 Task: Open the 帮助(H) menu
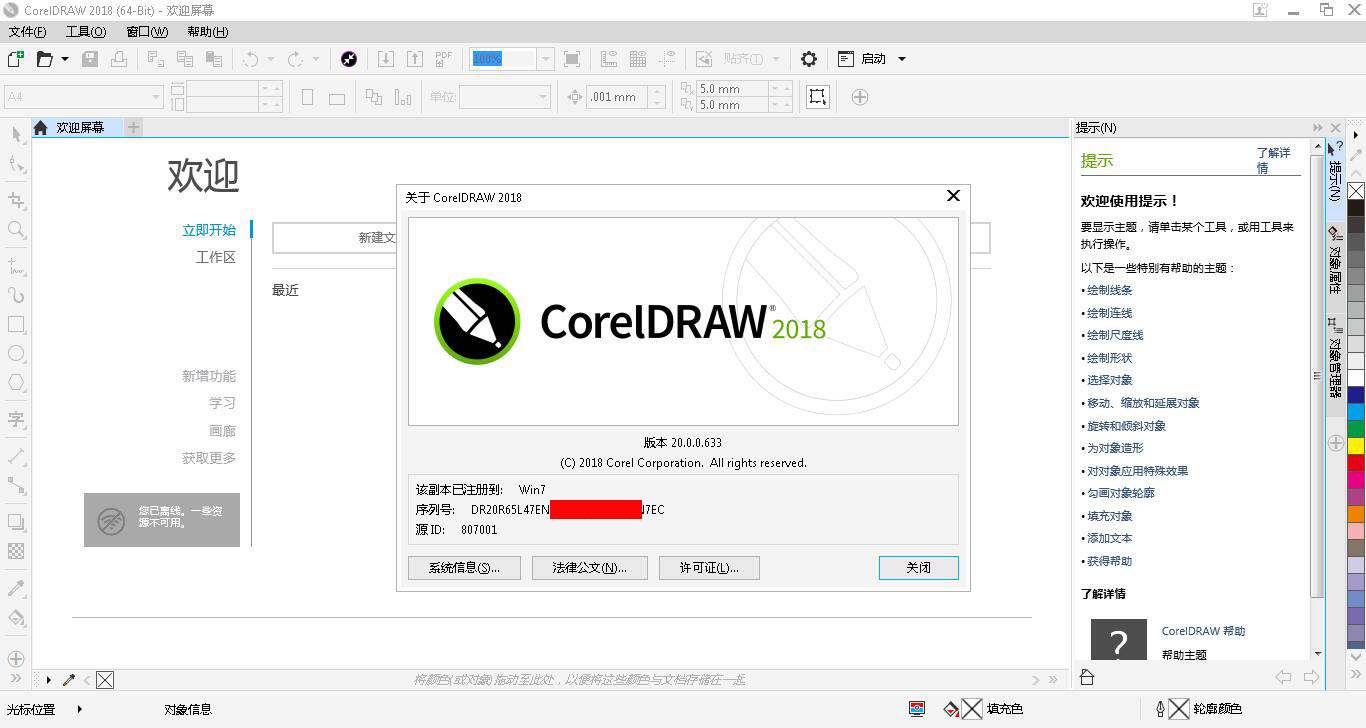[x=207, y=32]
